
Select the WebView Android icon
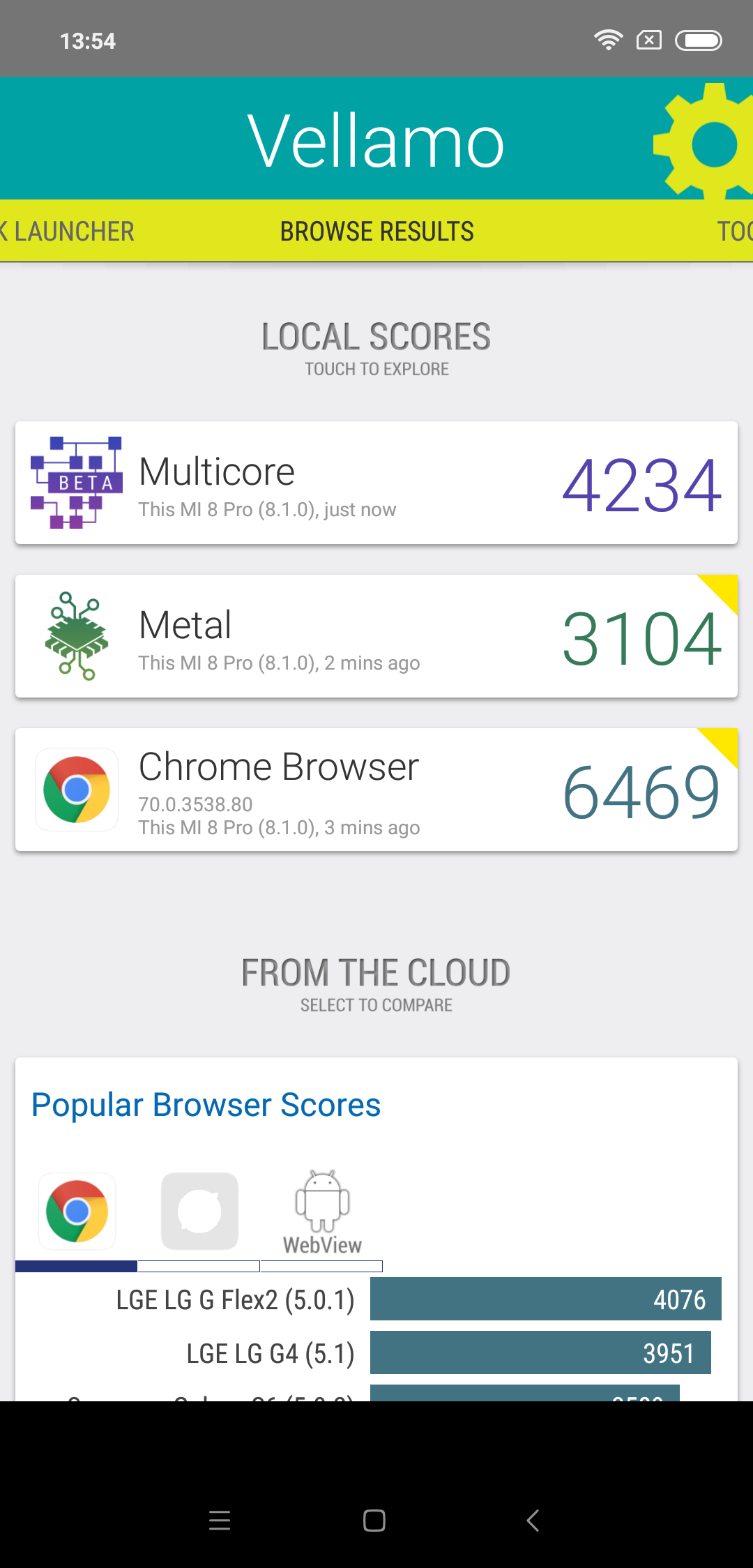coord(322,1212)
